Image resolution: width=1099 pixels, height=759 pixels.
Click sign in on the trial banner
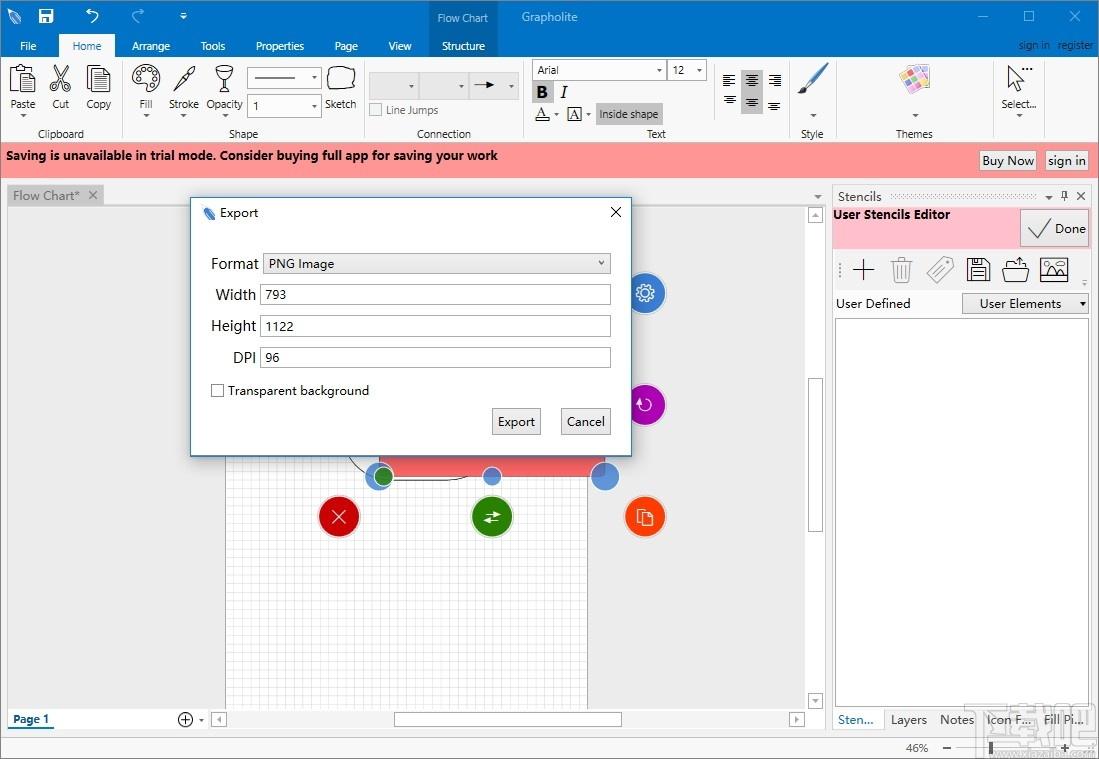[1066, 160]
